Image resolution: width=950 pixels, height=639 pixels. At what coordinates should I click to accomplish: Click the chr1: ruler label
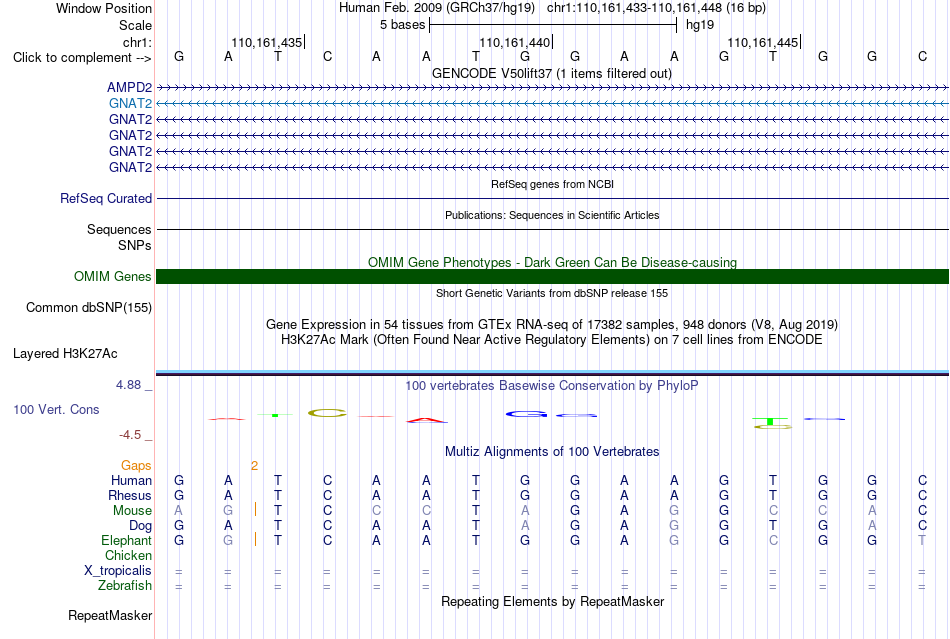point(137,42)
